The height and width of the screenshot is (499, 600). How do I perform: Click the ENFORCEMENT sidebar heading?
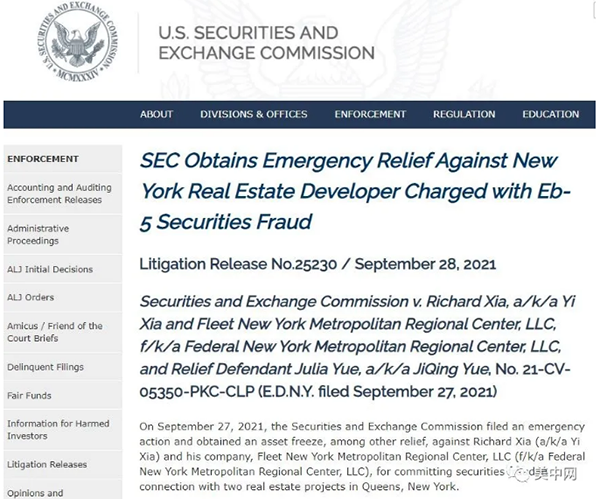tap(42, 159)
